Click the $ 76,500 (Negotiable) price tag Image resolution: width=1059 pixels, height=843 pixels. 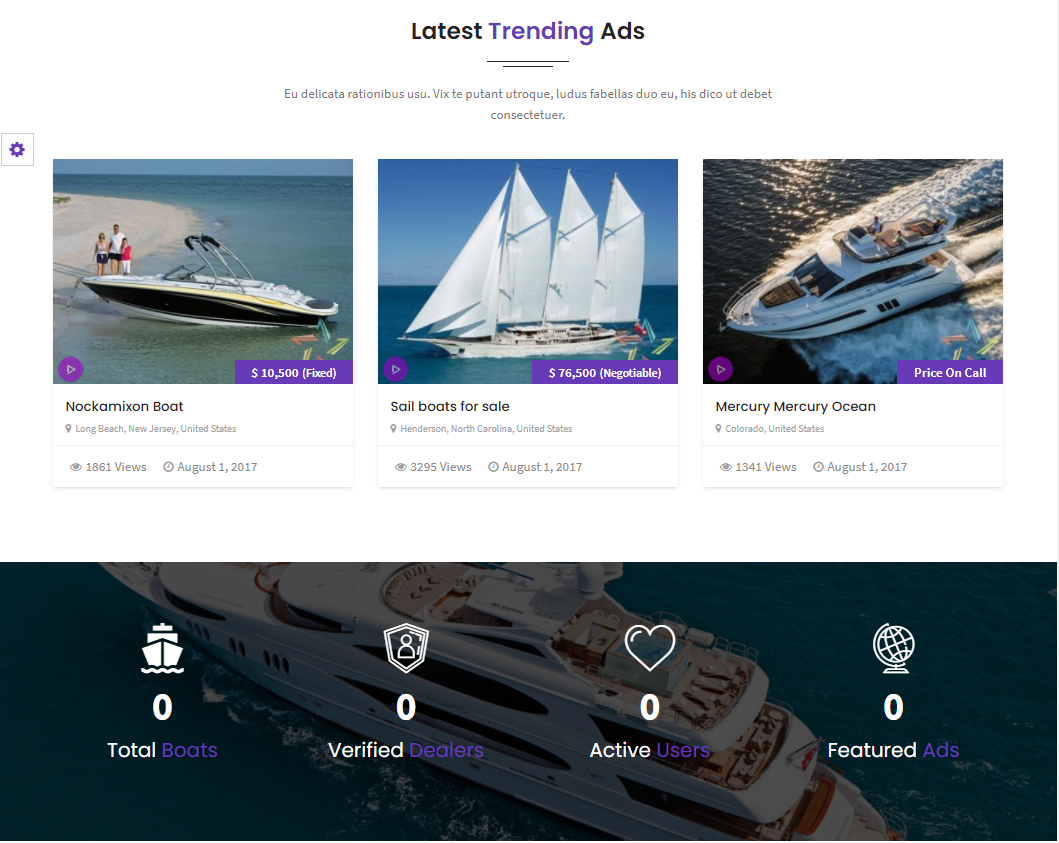pyautogui.click(x=604, y=372)
